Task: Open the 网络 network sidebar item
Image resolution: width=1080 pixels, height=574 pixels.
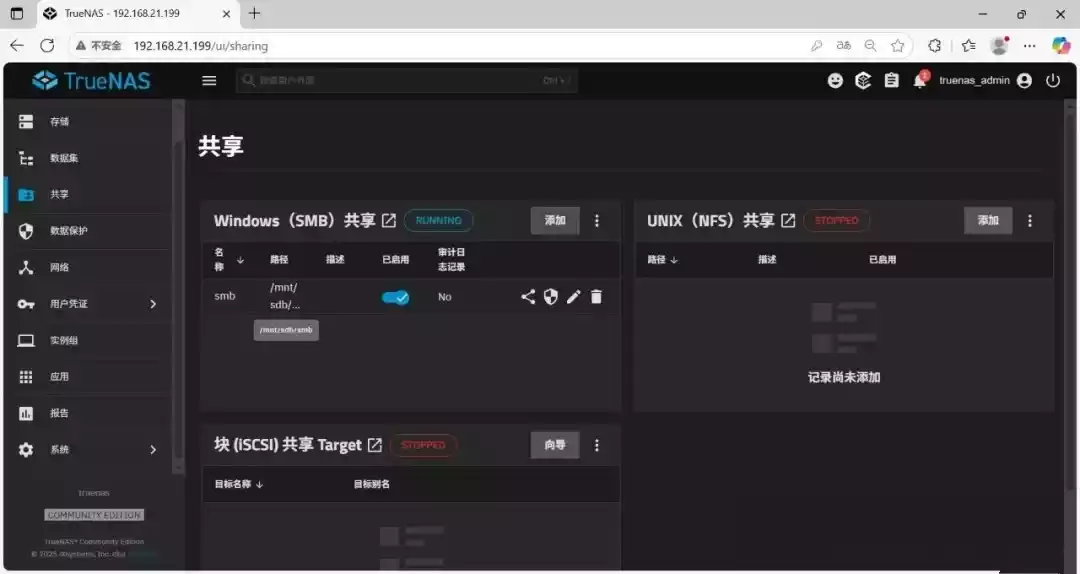Action: 88,267
